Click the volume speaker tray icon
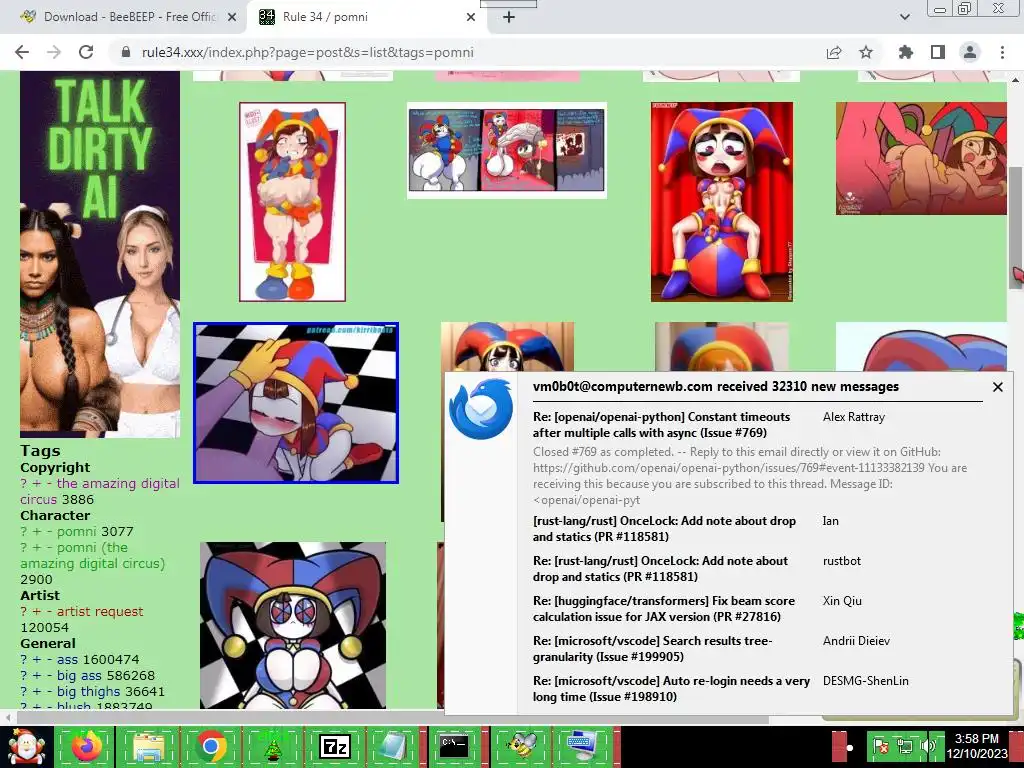 pyautogui.click(x=927, y=746)
